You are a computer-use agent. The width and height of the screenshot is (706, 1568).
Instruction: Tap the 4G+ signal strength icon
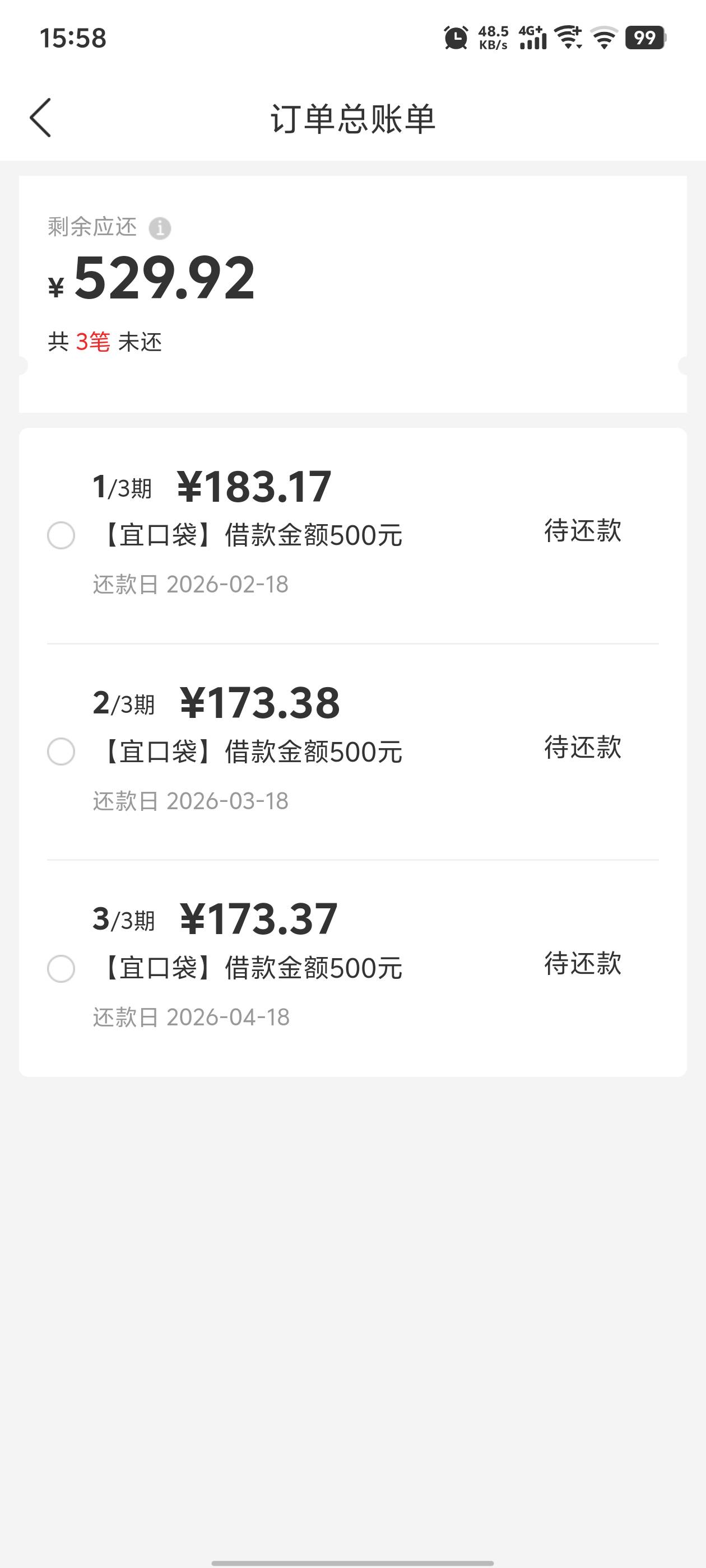coord(532,38)
